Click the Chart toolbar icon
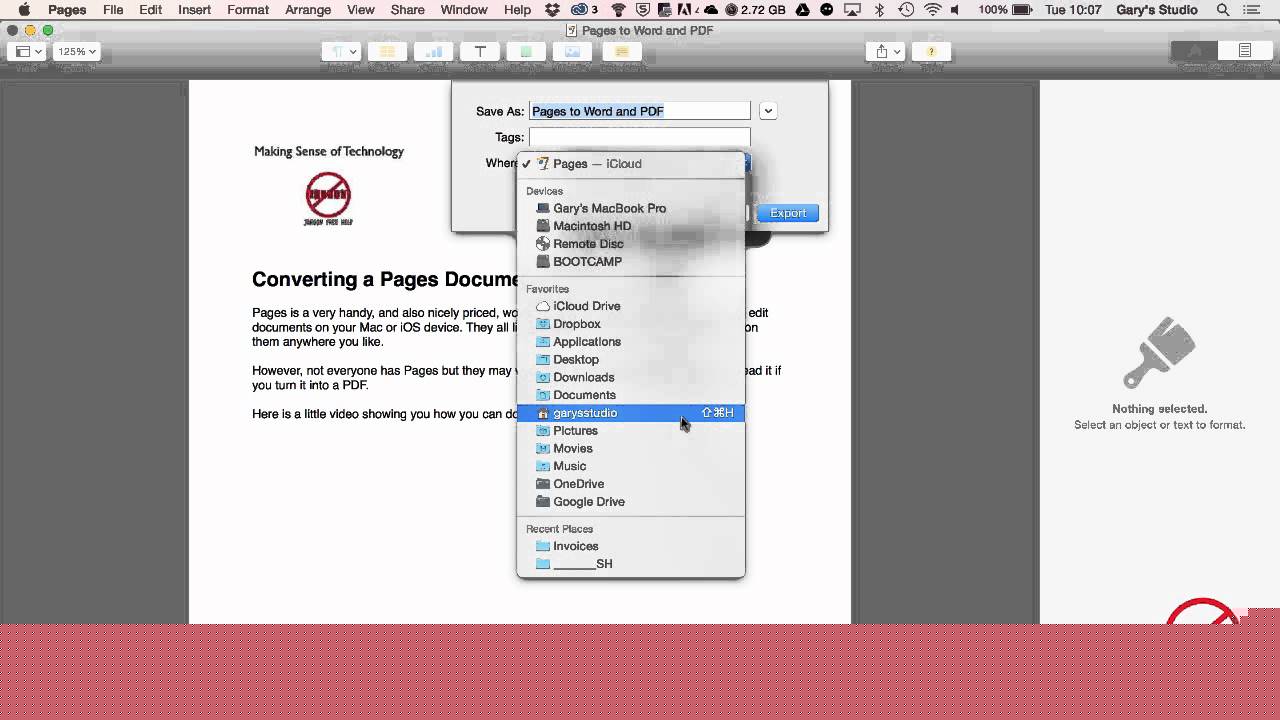This screenshot has width=1280, height=720. pos(434,51)
